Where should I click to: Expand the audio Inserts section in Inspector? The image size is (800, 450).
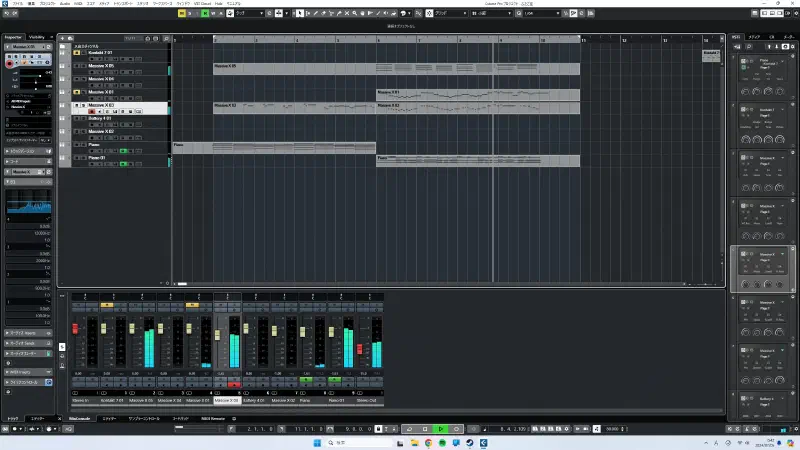[29, 333]
